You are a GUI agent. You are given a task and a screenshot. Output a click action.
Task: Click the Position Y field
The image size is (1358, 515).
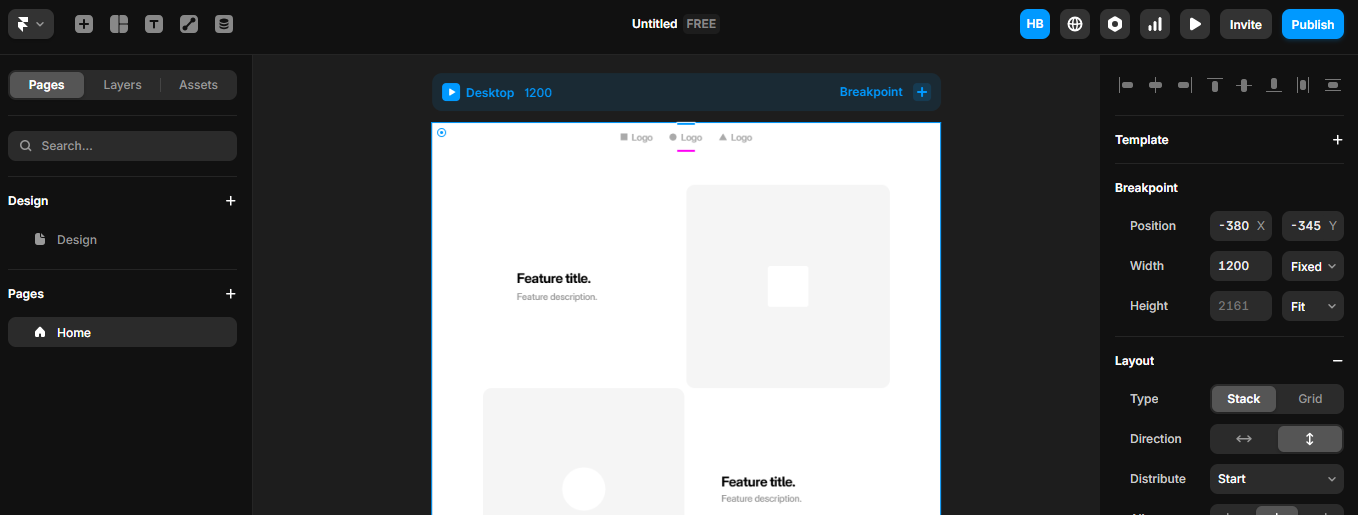coord(1313,226)
